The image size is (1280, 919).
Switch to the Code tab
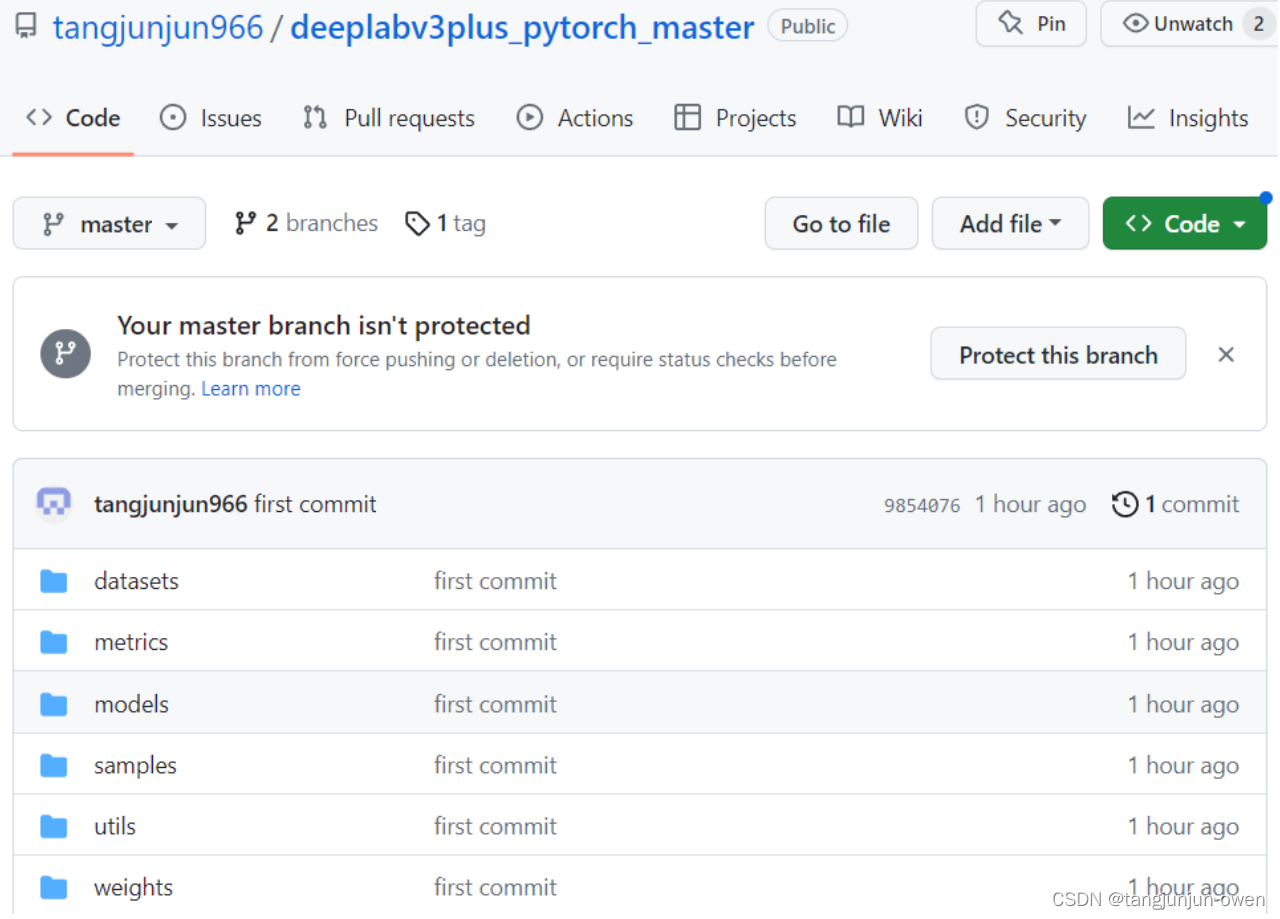[73, 118]
